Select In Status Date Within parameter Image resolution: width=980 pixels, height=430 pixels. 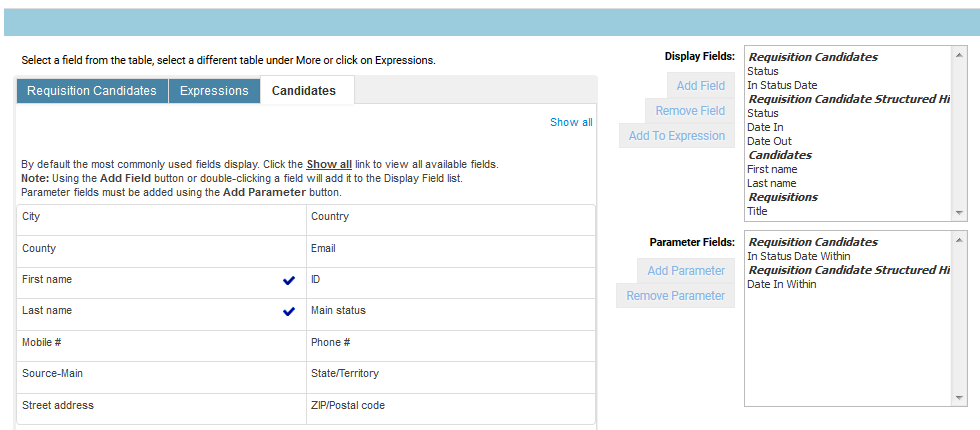(x=798, y=256)
